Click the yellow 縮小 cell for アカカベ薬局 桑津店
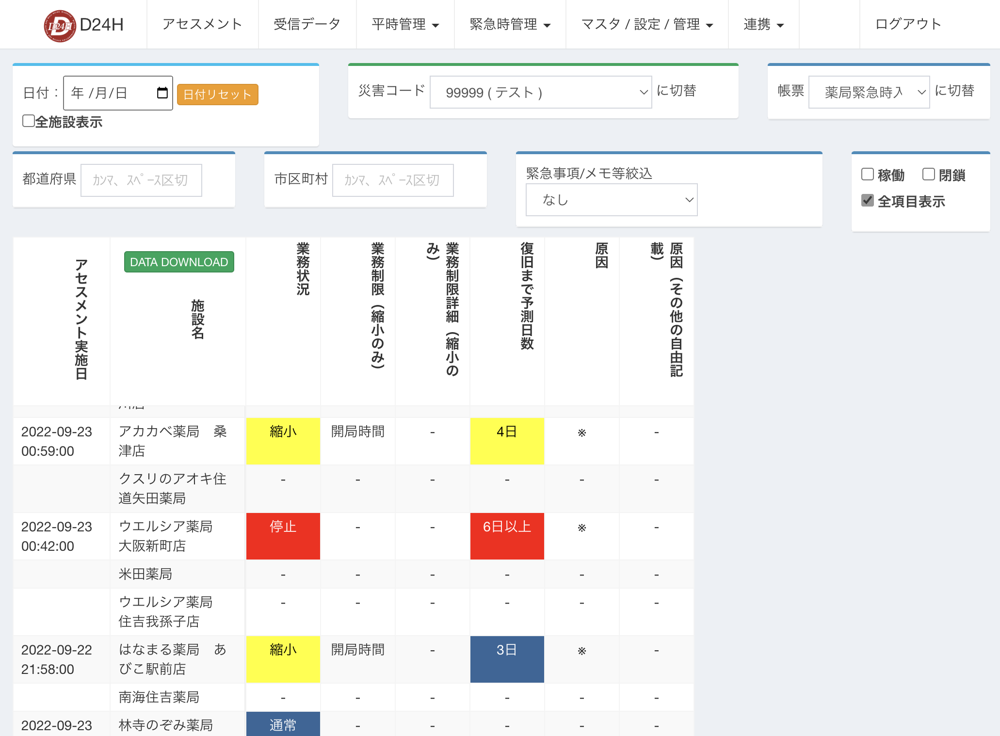 tap(283, 441)
